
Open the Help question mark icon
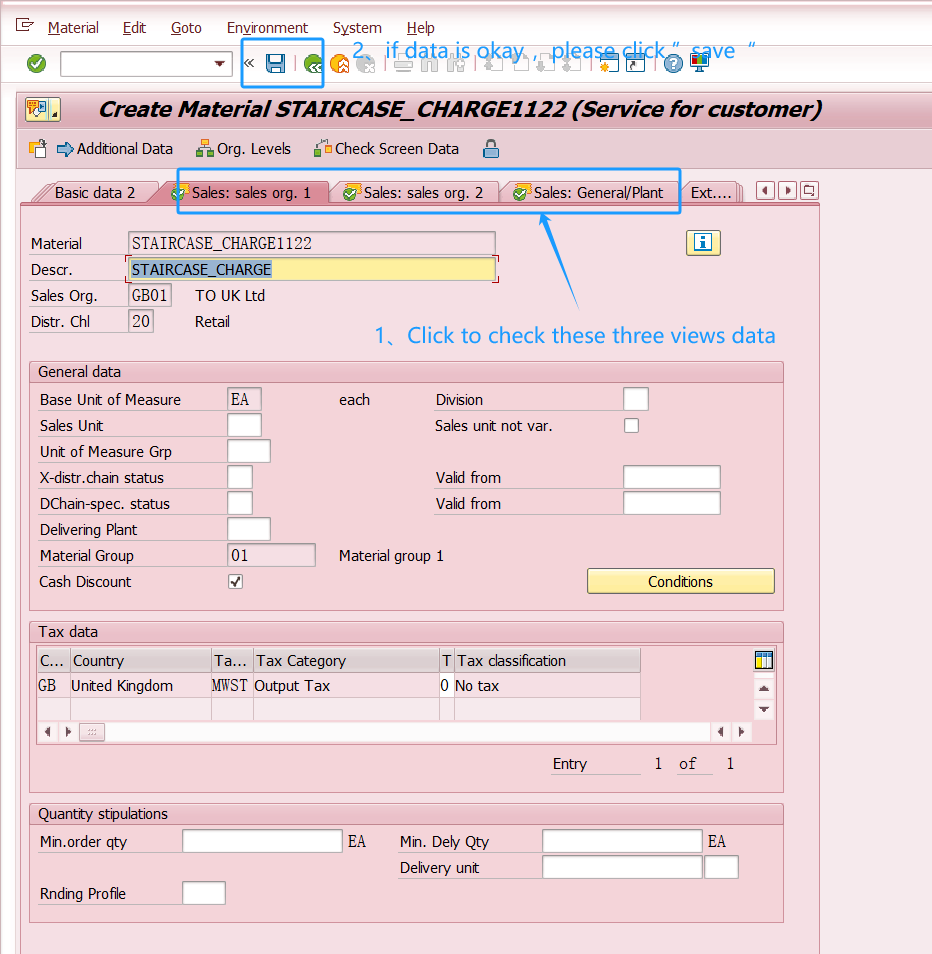673,64
